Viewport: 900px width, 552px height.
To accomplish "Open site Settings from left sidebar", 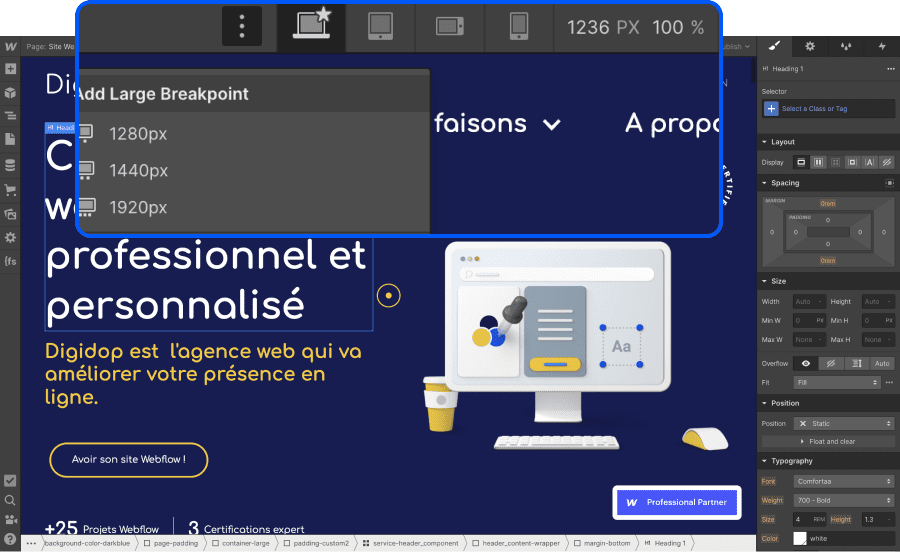I will tap(10, 238).
